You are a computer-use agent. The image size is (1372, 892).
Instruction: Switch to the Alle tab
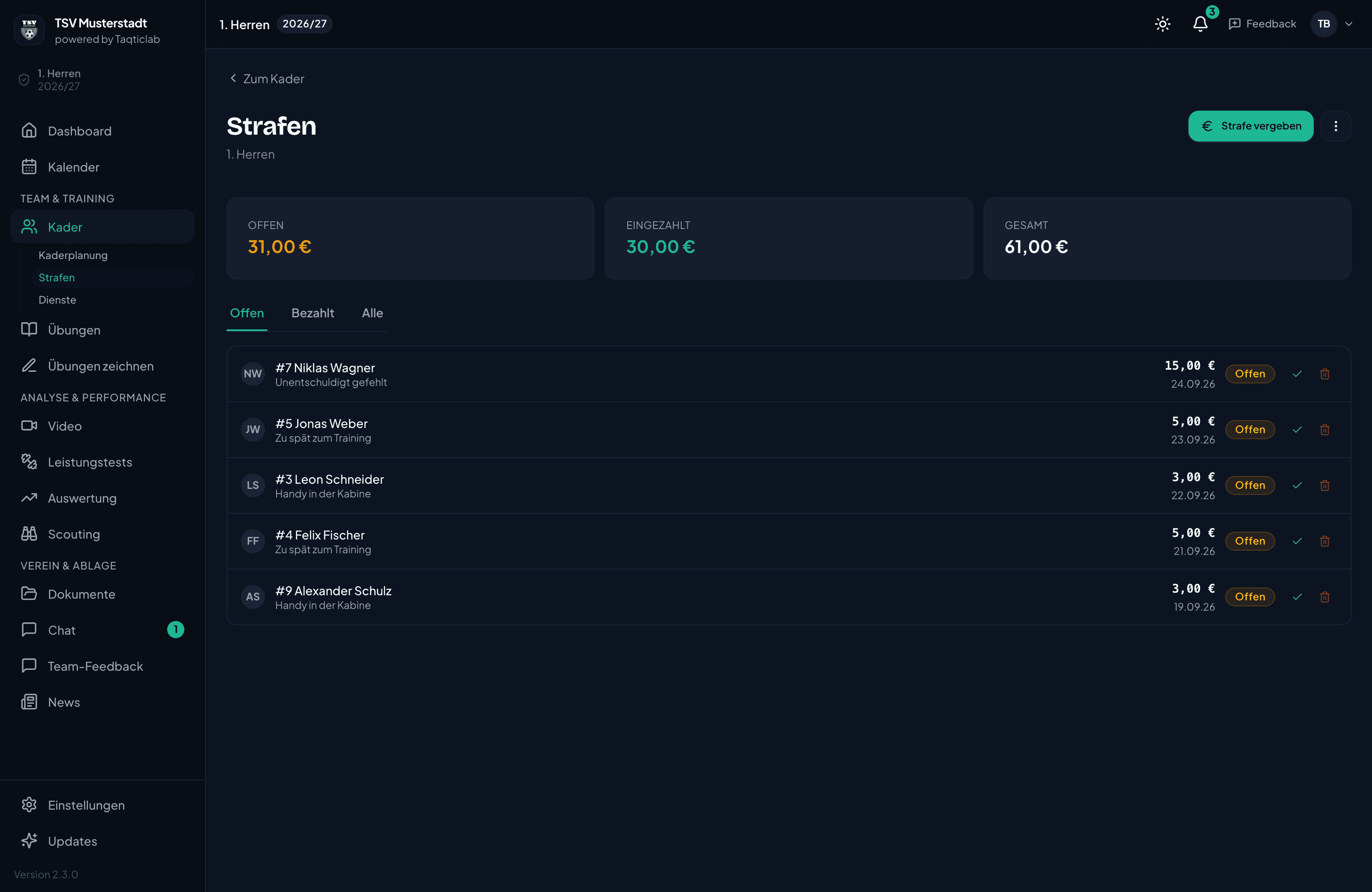pyautogui.click(x=372, y=313)
